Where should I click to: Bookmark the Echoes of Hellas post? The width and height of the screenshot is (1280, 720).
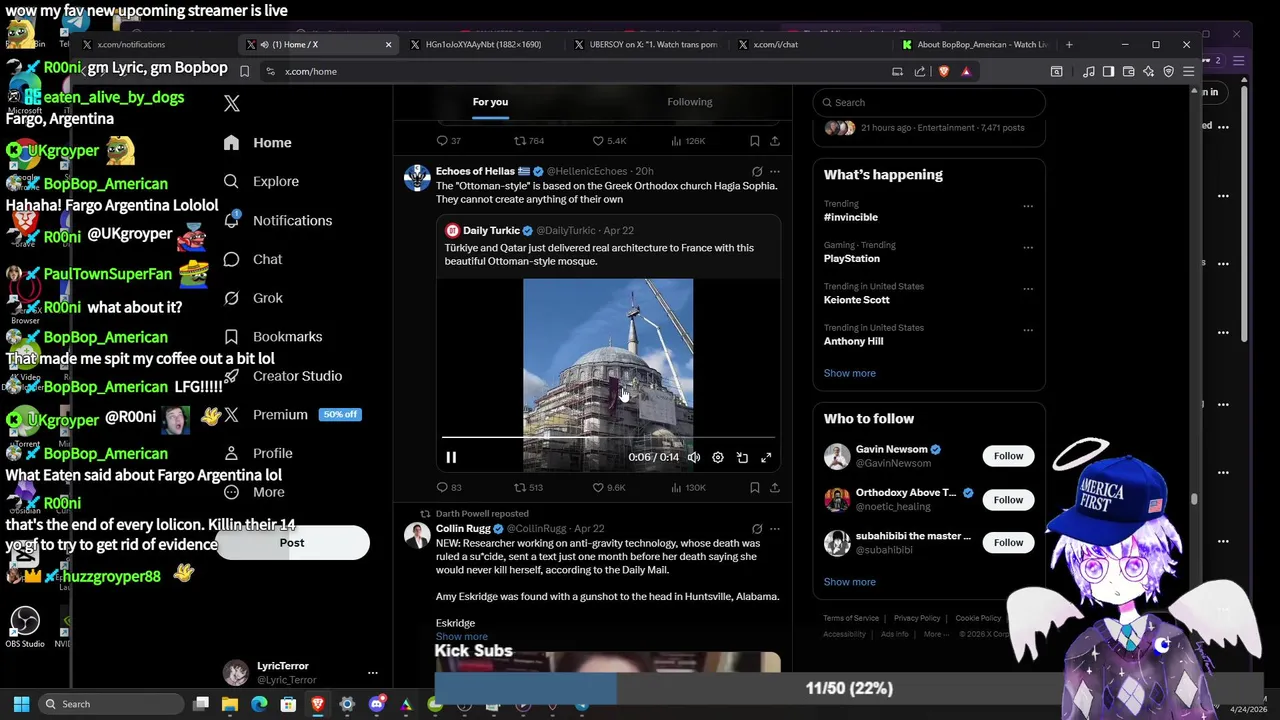point(755,487)
